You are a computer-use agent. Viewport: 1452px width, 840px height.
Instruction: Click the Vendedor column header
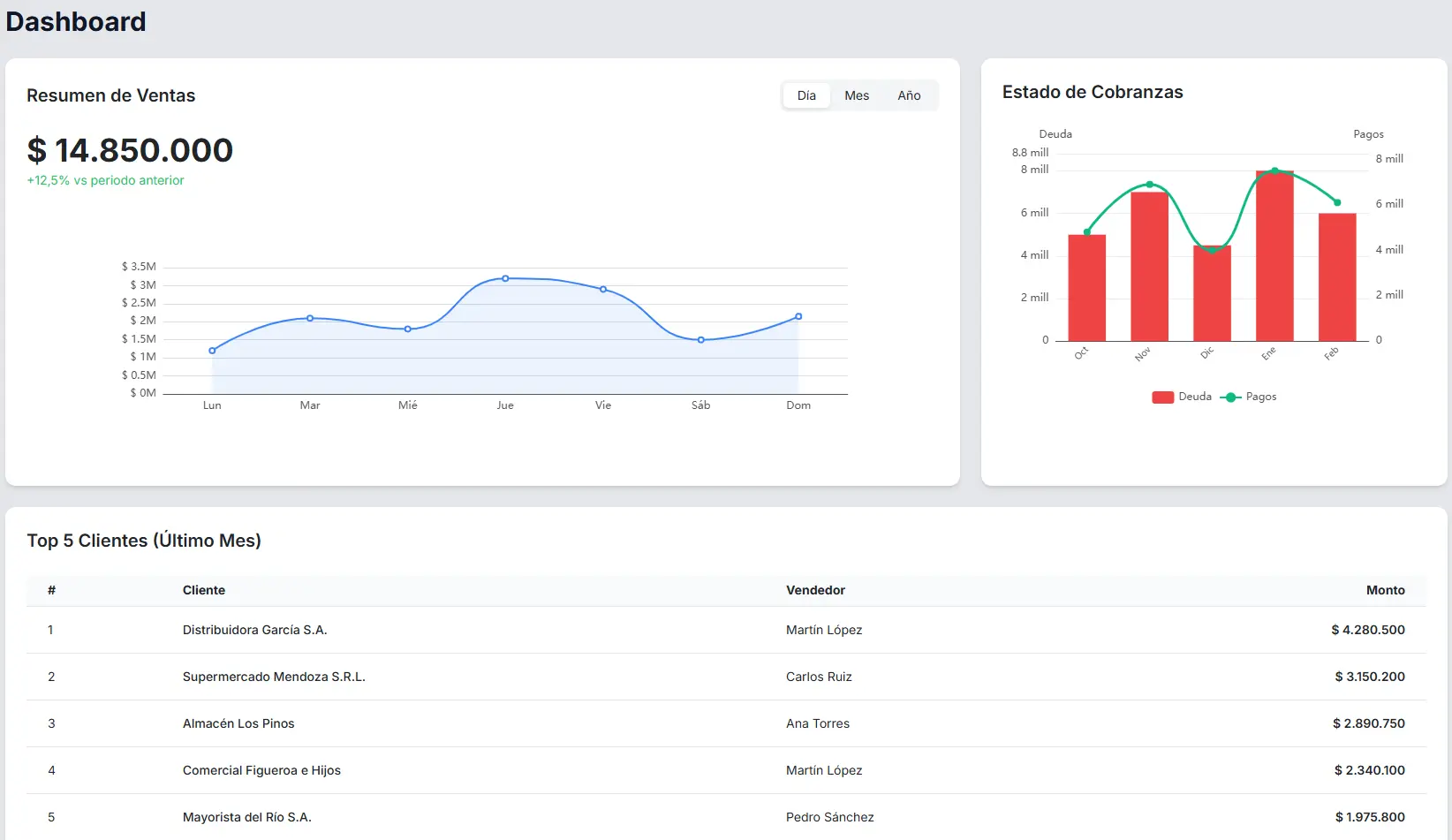(815, 590)
